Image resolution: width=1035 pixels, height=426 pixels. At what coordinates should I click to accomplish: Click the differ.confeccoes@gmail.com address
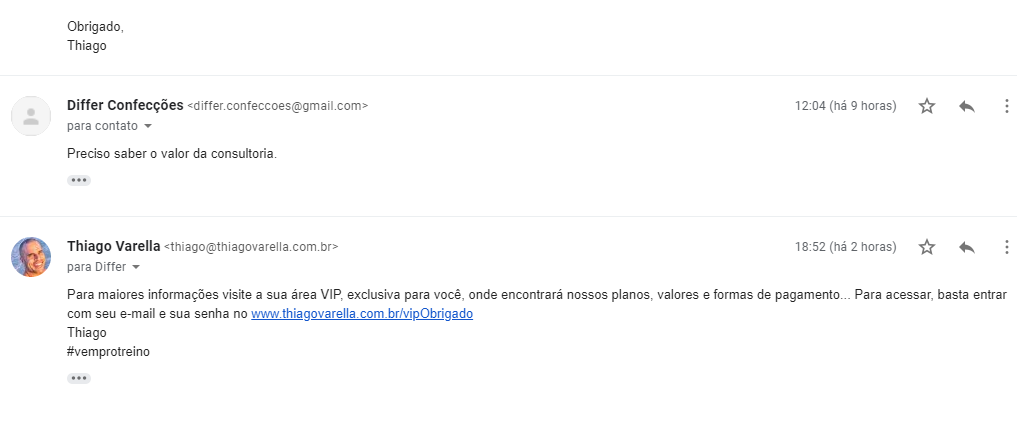(x=278, y=106)
